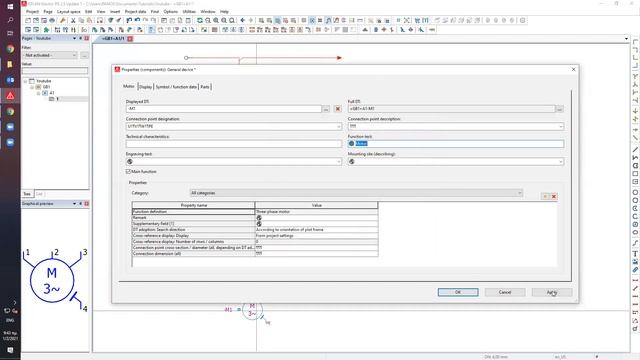Toggle the Main function checkbox
Viewport: 640px width, 360px height.
coord(128,172)
